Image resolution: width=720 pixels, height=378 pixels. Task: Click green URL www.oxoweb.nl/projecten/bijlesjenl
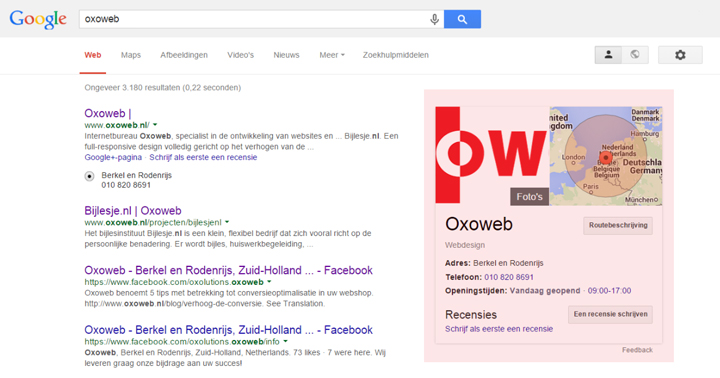[x=153, y=222]
